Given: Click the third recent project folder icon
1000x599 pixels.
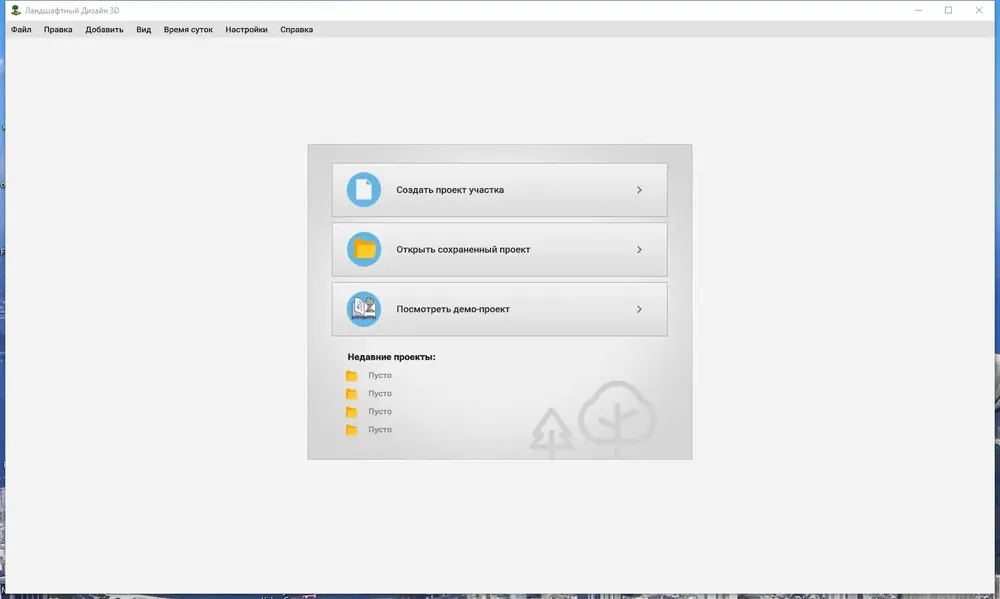Looking at the screenshot, I should [351, 411].
